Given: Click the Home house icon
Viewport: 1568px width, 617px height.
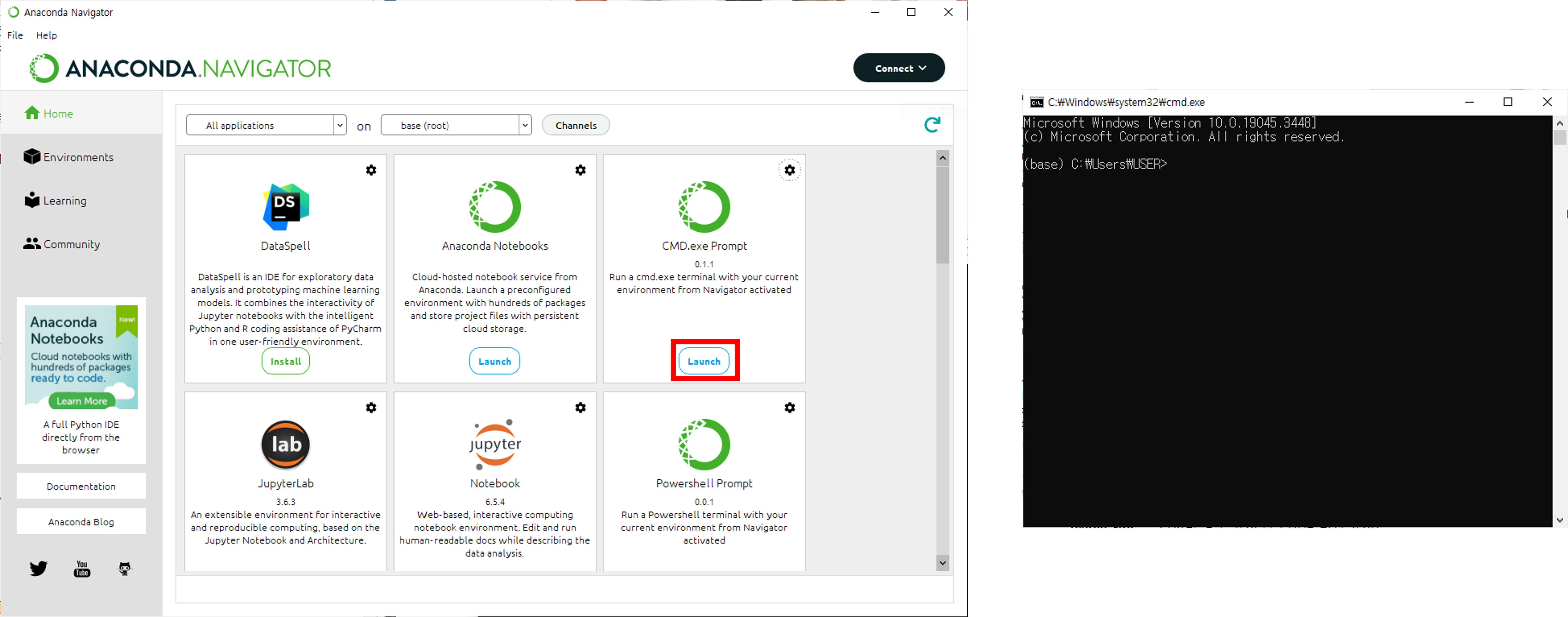Looking at the screenshot, I should [32, 113].
